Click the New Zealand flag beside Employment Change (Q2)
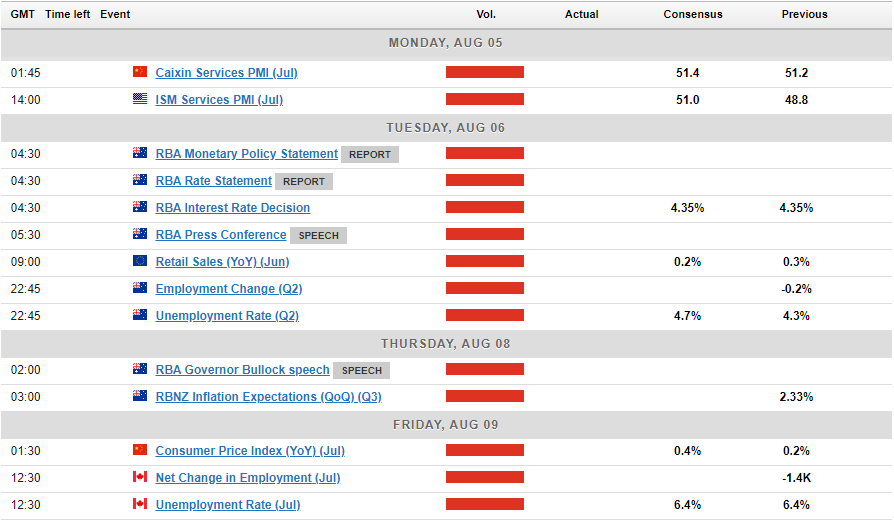 point(140,288)
